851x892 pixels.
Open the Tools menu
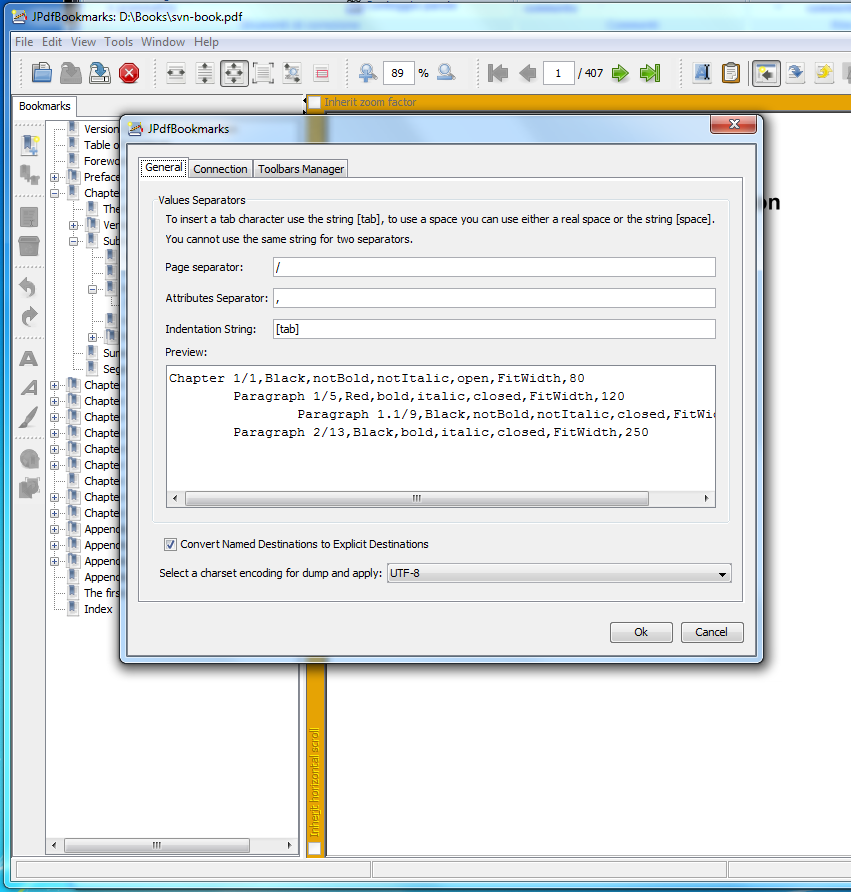(x=118, y=42)
